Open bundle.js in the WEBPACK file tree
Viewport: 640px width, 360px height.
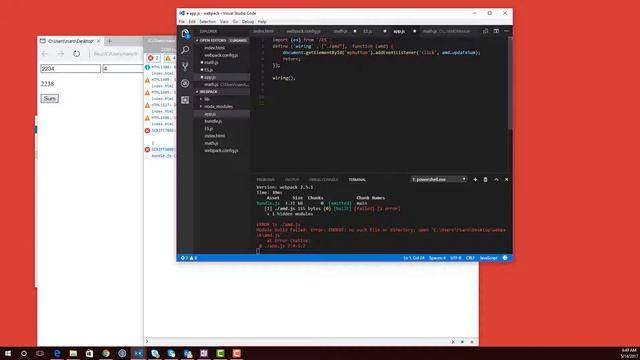coord(213,121)
